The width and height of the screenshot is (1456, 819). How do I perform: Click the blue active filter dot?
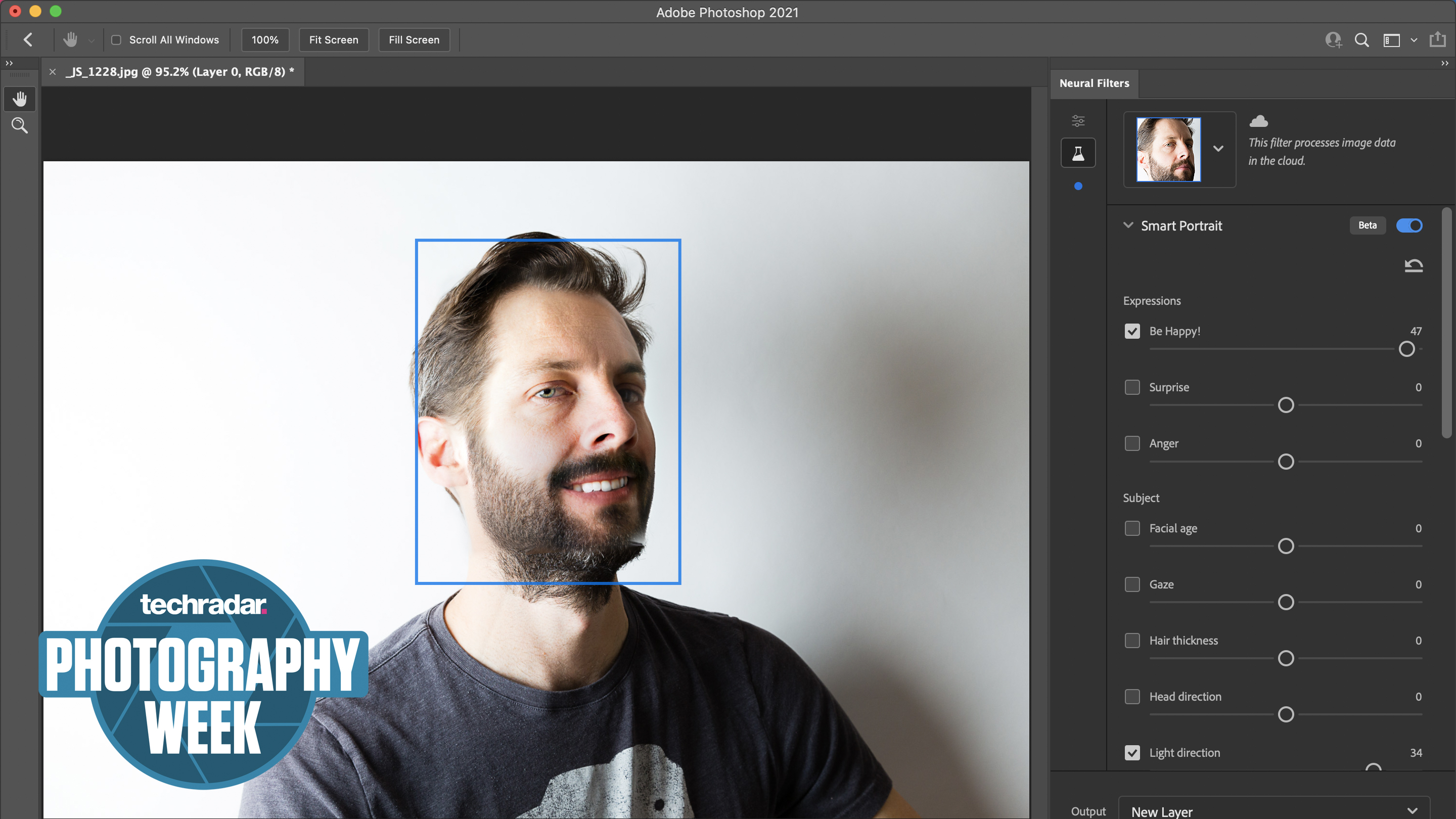[1078, 186]
